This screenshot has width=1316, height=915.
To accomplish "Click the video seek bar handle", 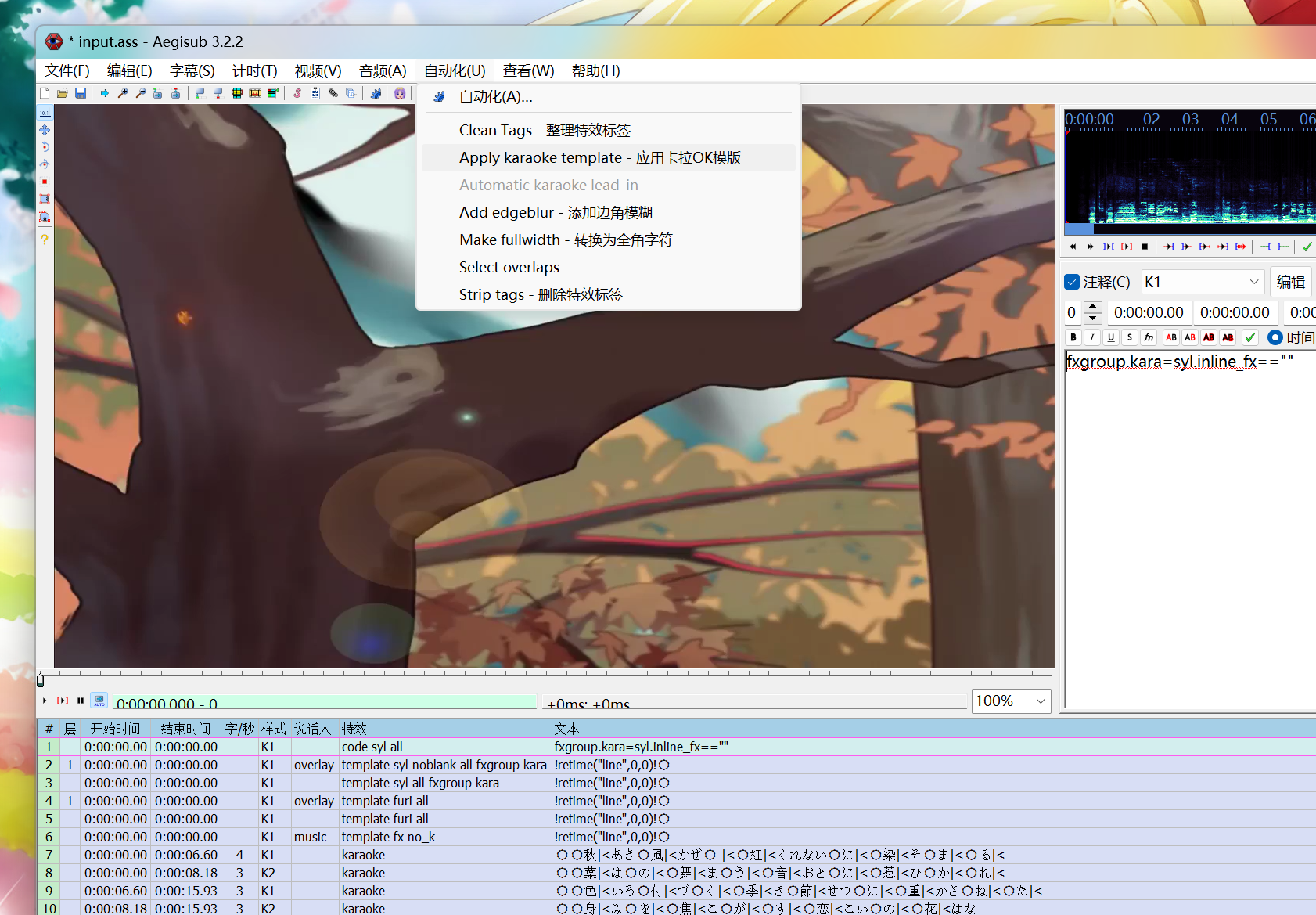I will click(41, 679).
